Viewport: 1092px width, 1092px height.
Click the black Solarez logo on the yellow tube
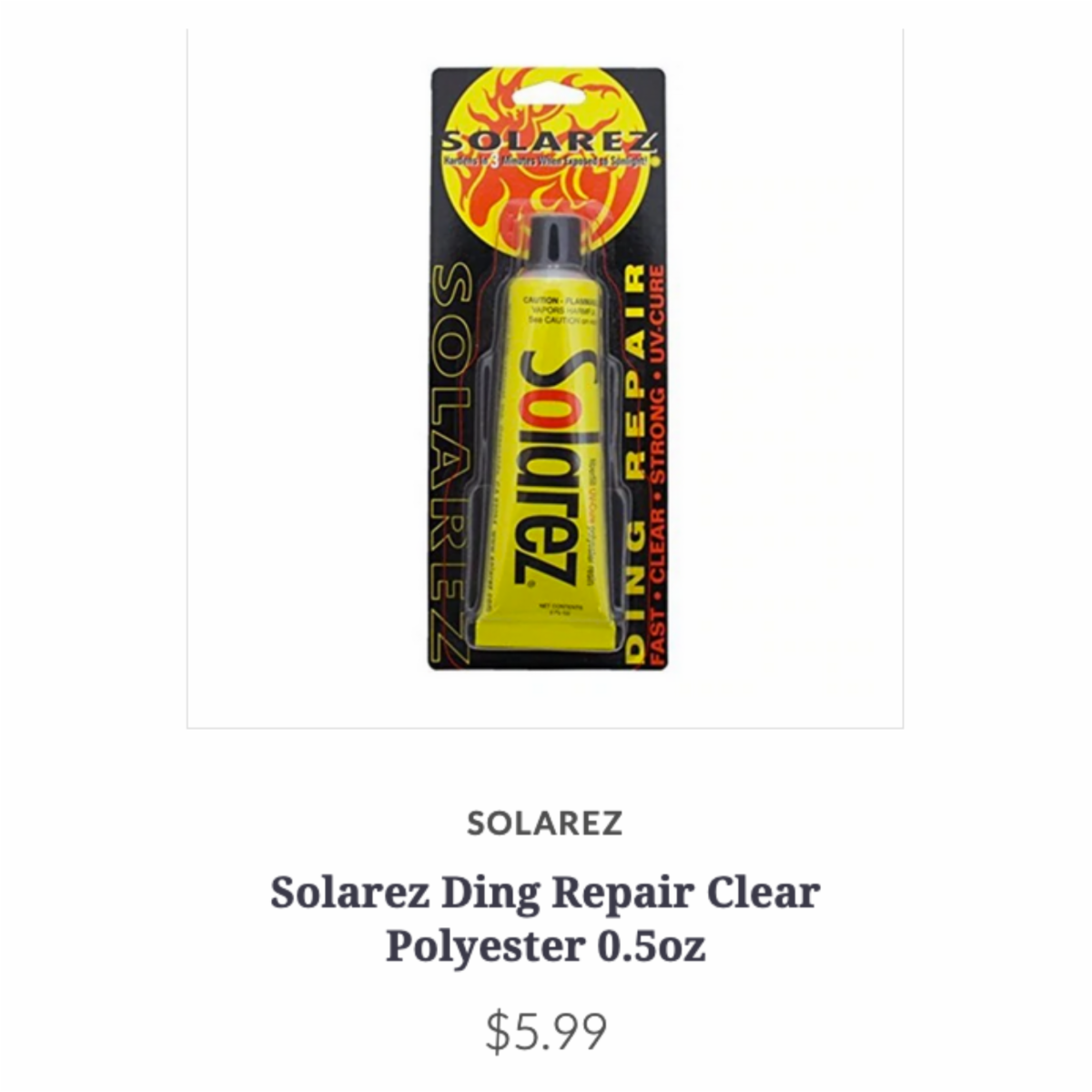(x=546, y=466)
